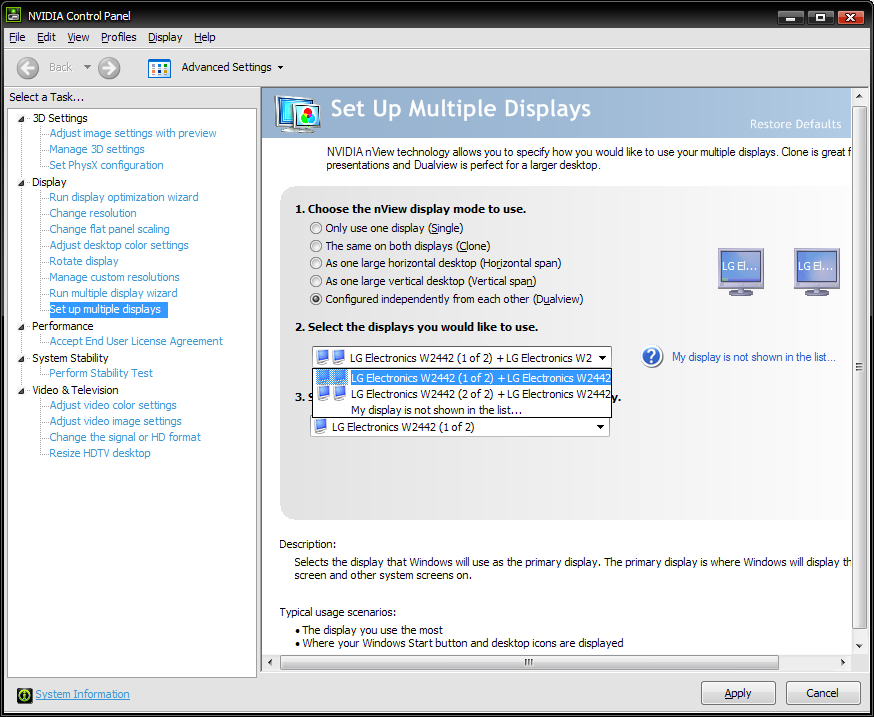Open the Display menu

pos(165,37)
